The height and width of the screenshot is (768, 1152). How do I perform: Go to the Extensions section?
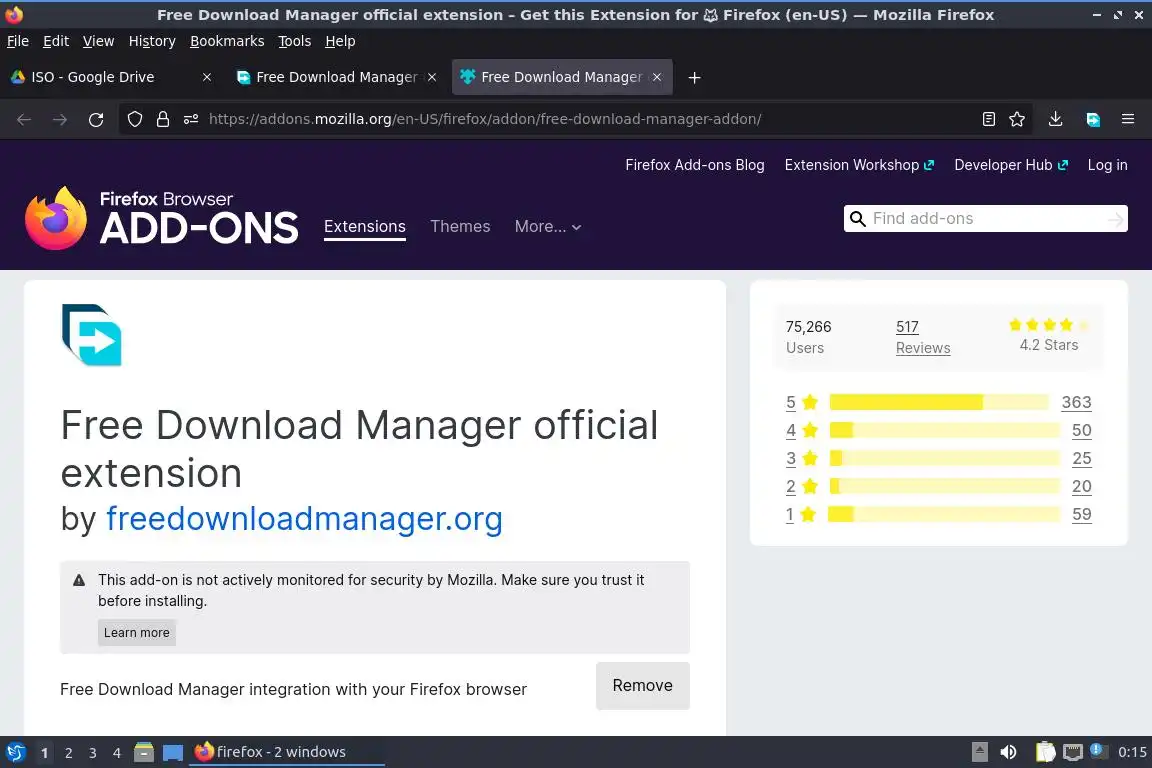[x=365, y=226]
